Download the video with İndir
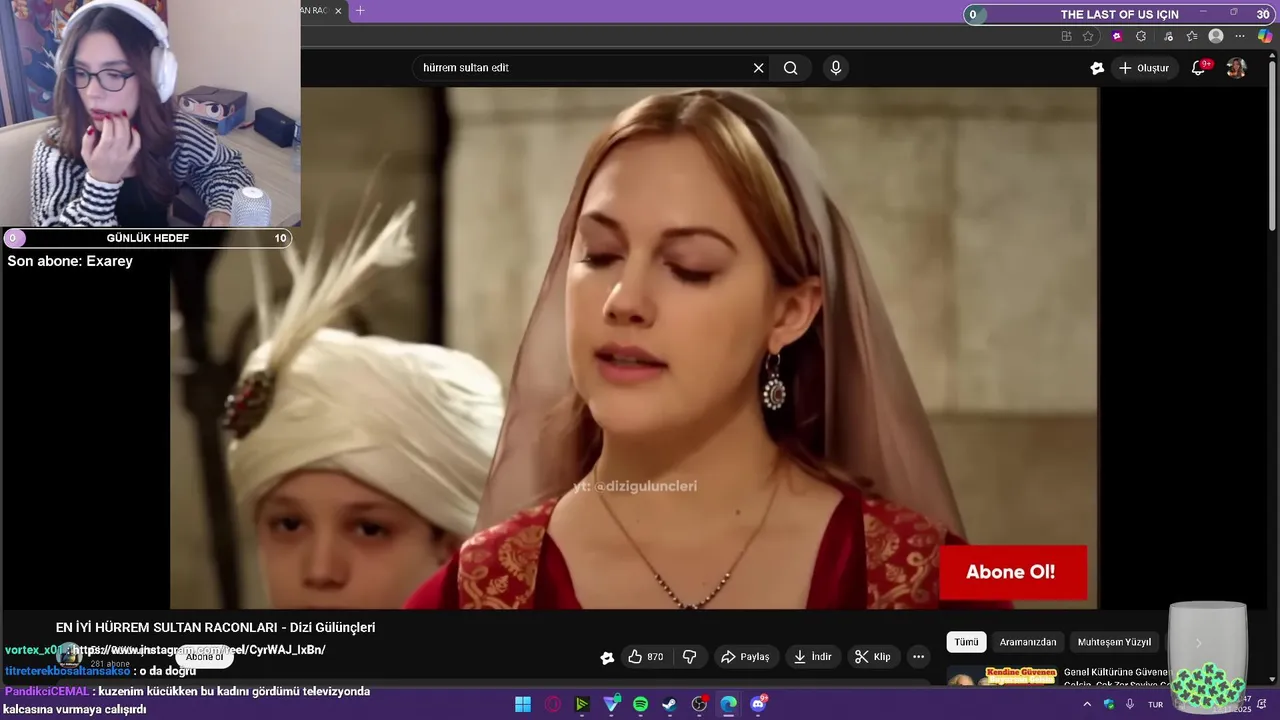 click(812, 657)
